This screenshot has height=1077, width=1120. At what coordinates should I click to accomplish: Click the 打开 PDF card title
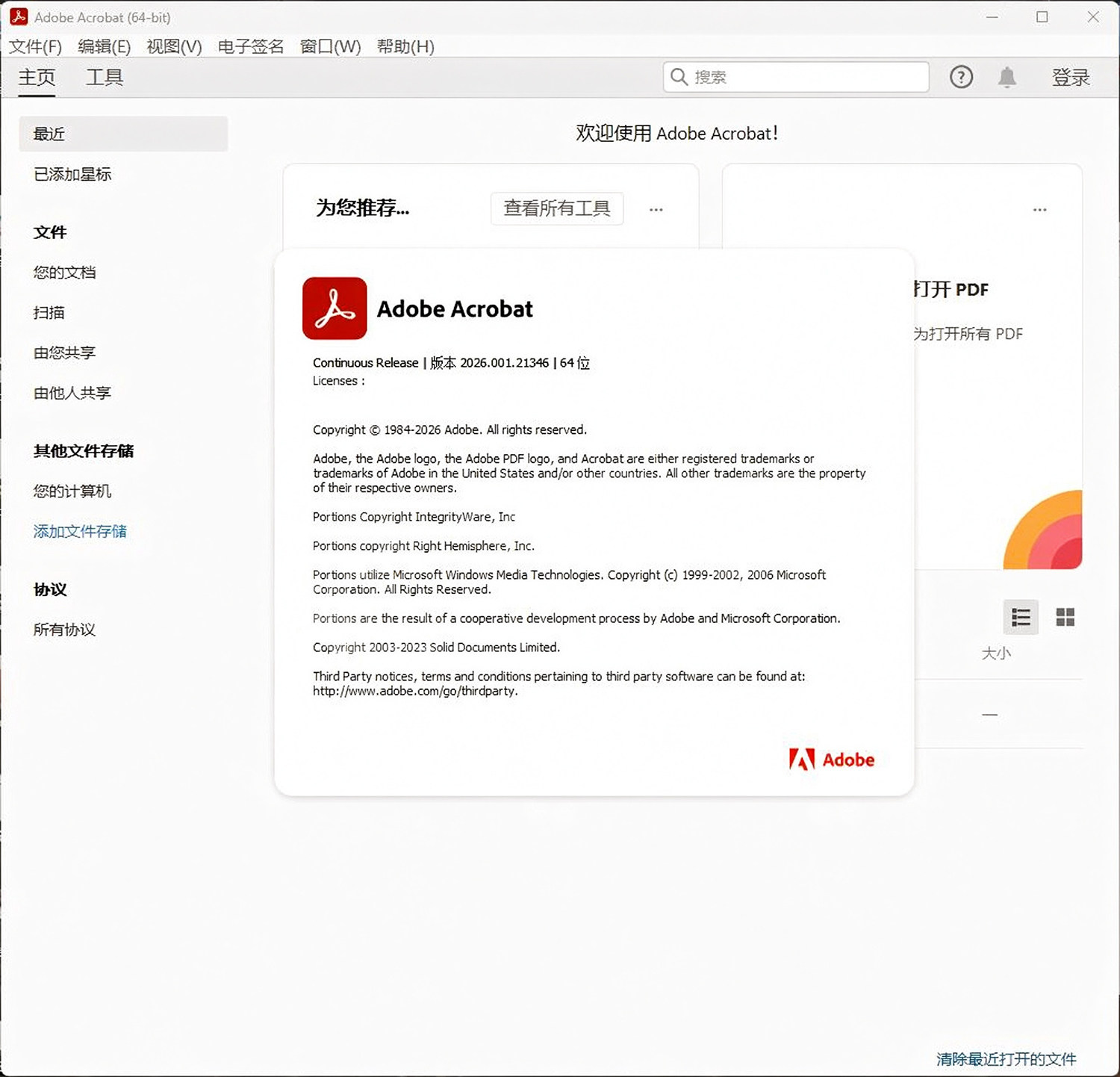(x=951, y=289)
